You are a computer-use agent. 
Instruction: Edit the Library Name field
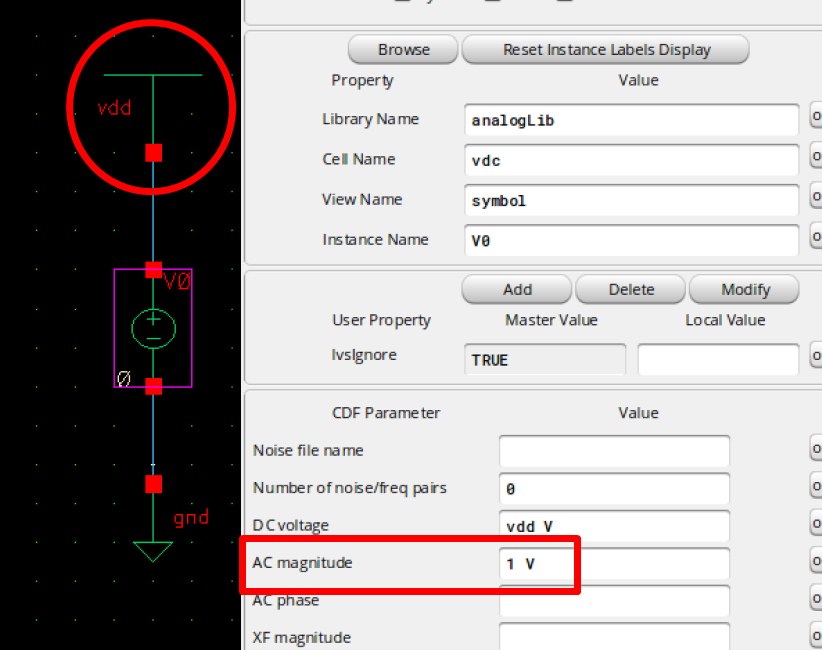[631, 120]
